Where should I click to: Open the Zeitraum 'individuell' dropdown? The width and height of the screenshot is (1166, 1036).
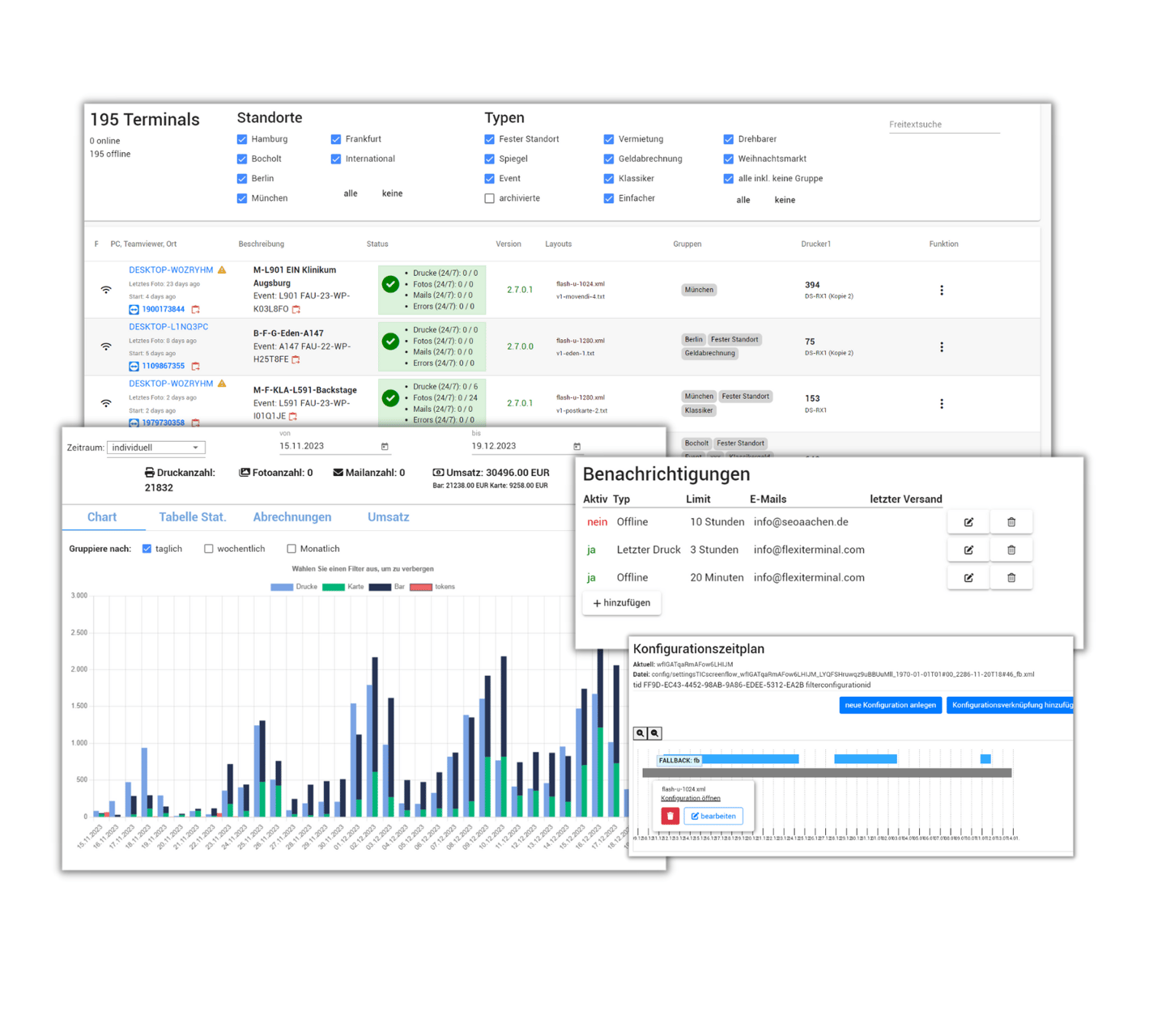point(156,448)
